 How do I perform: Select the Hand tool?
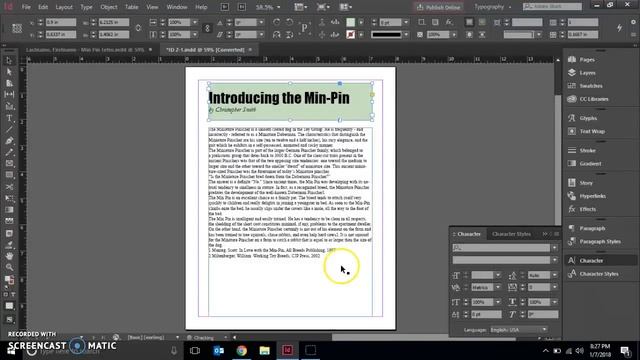pos(9,256)
